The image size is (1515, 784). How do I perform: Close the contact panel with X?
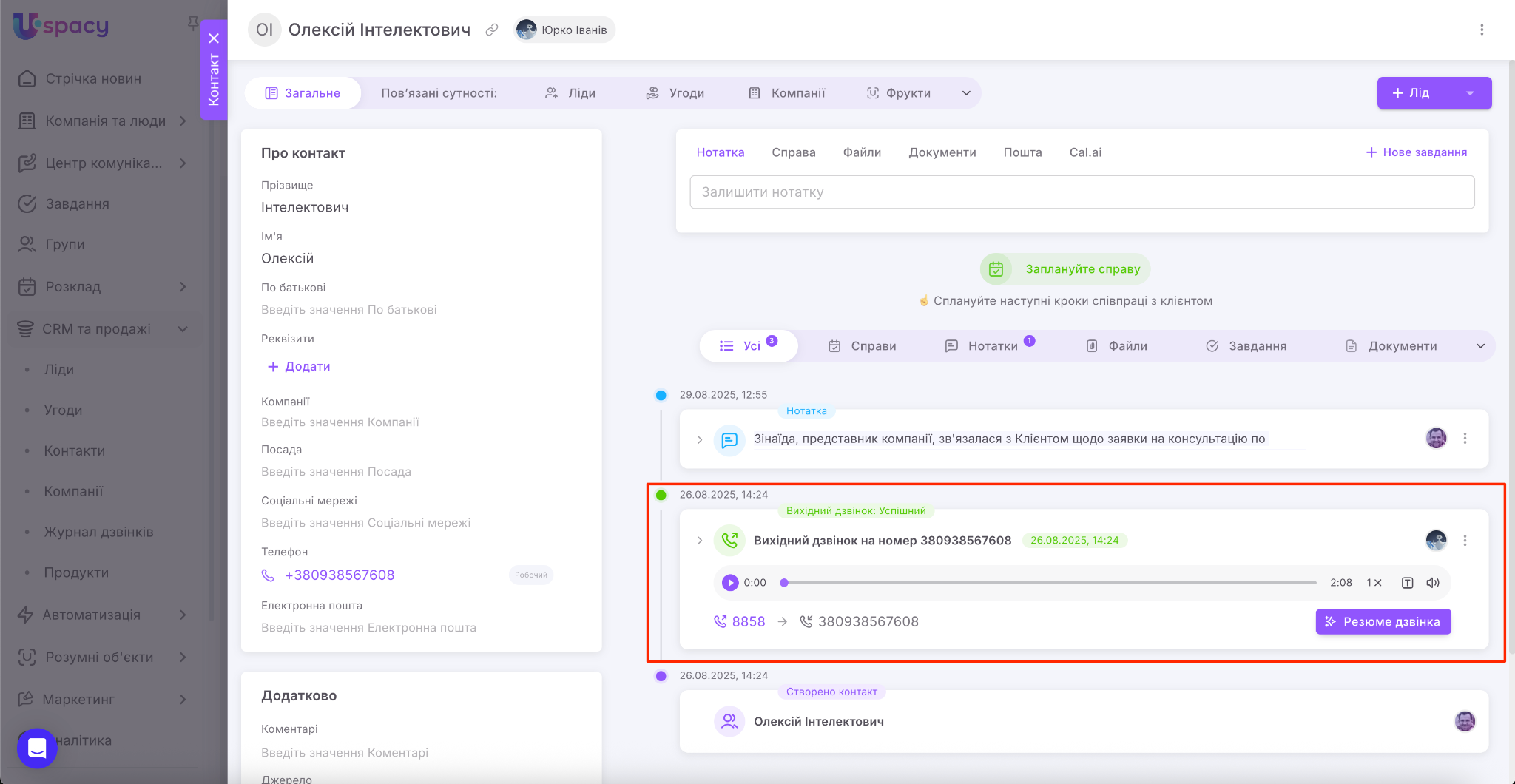click(214, 38)
